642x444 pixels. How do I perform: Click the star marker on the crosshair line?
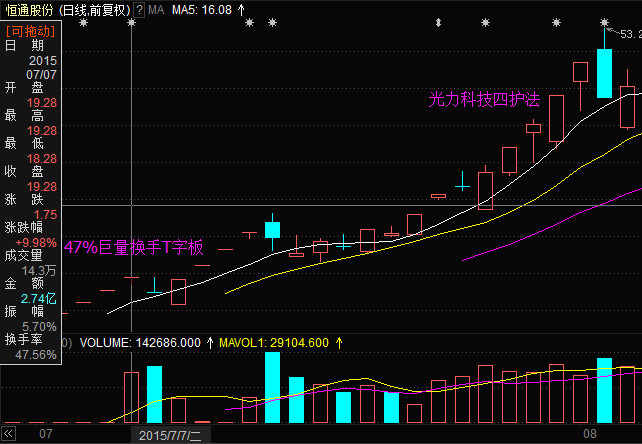click(131, 23)
